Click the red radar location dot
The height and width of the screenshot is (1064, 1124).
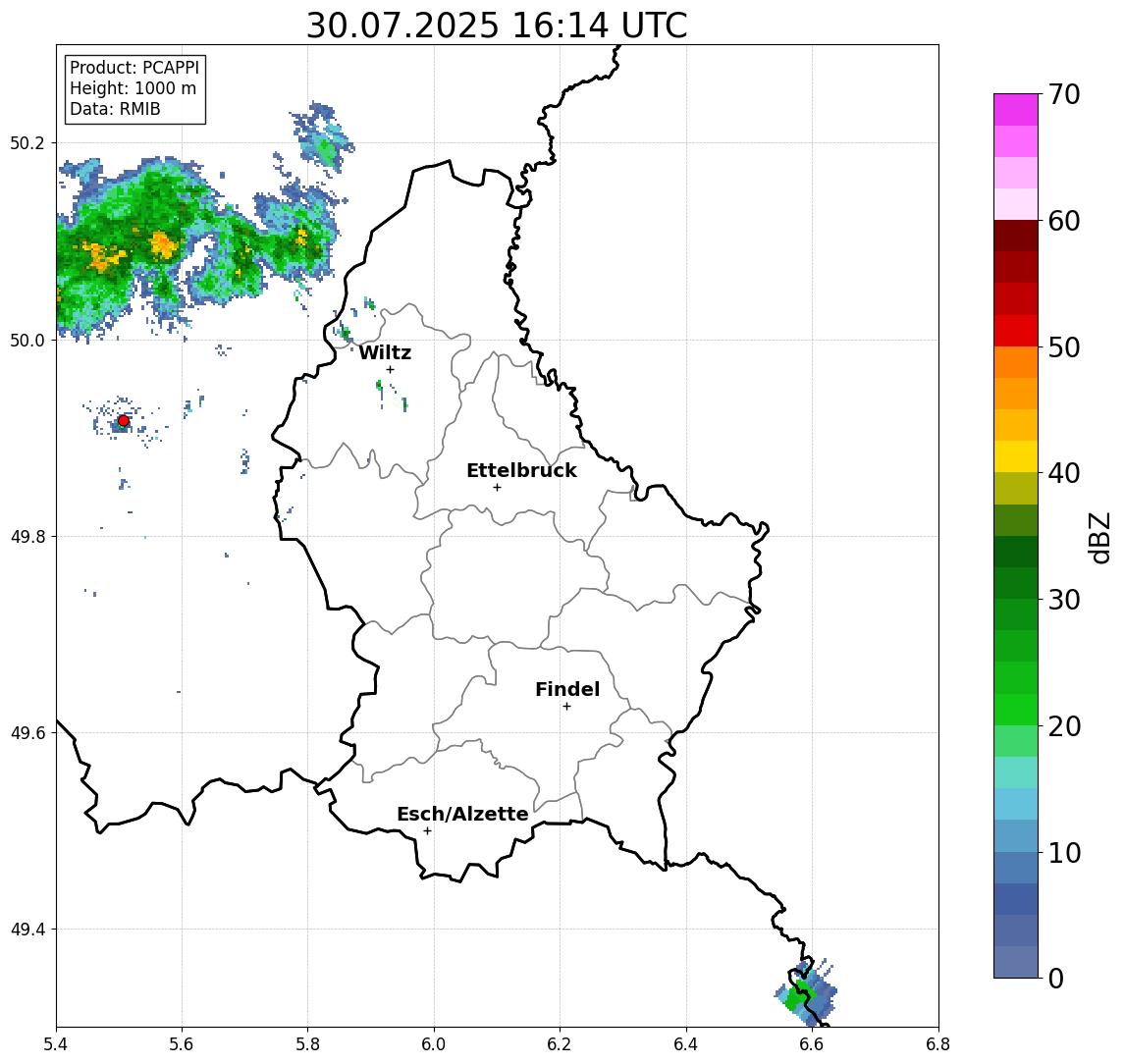pyautogui.click(x=124, y=421)
